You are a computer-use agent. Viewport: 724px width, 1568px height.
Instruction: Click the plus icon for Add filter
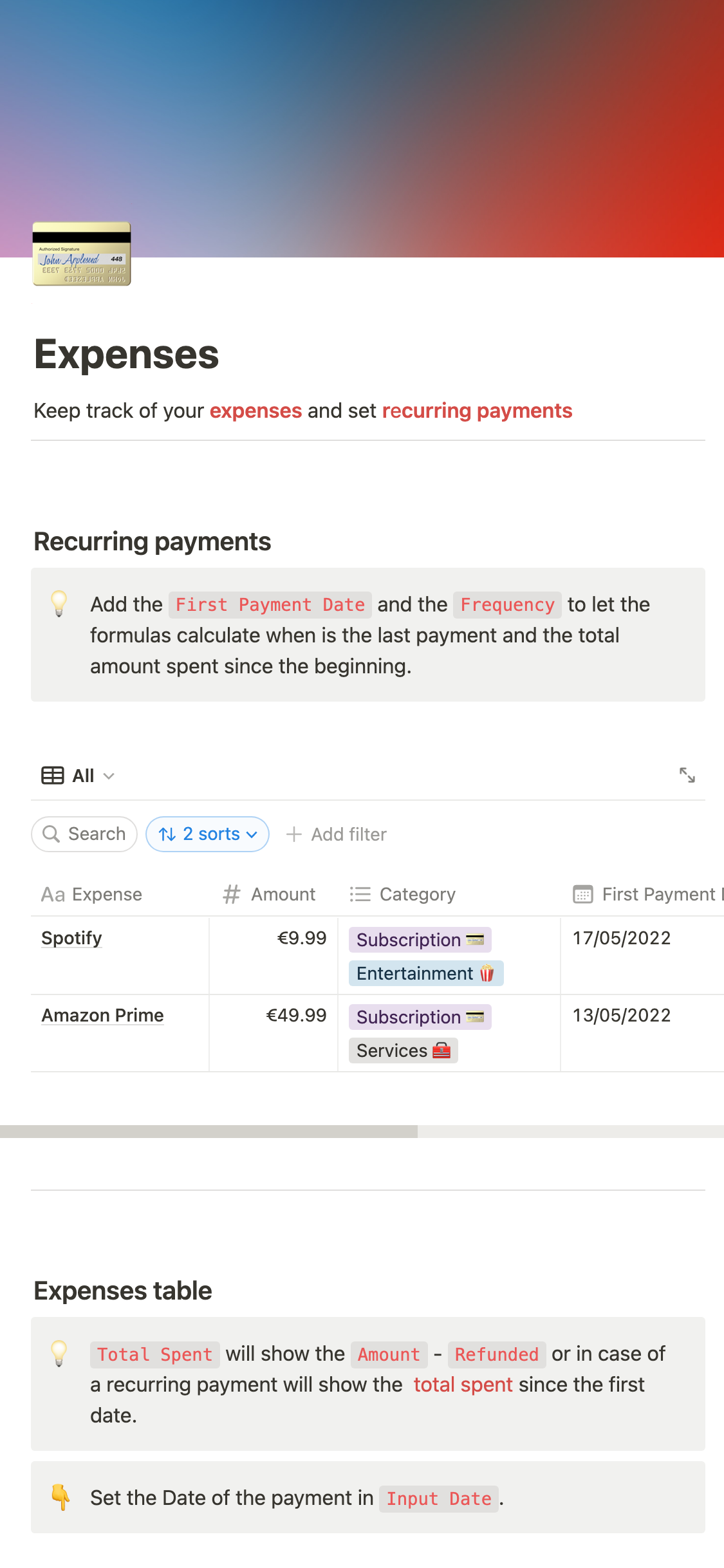(294, 834)
